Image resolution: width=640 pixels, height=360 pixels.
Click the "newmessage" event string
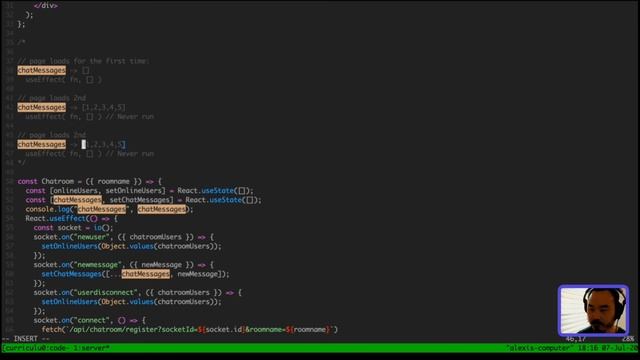click(x=98, y=264)
